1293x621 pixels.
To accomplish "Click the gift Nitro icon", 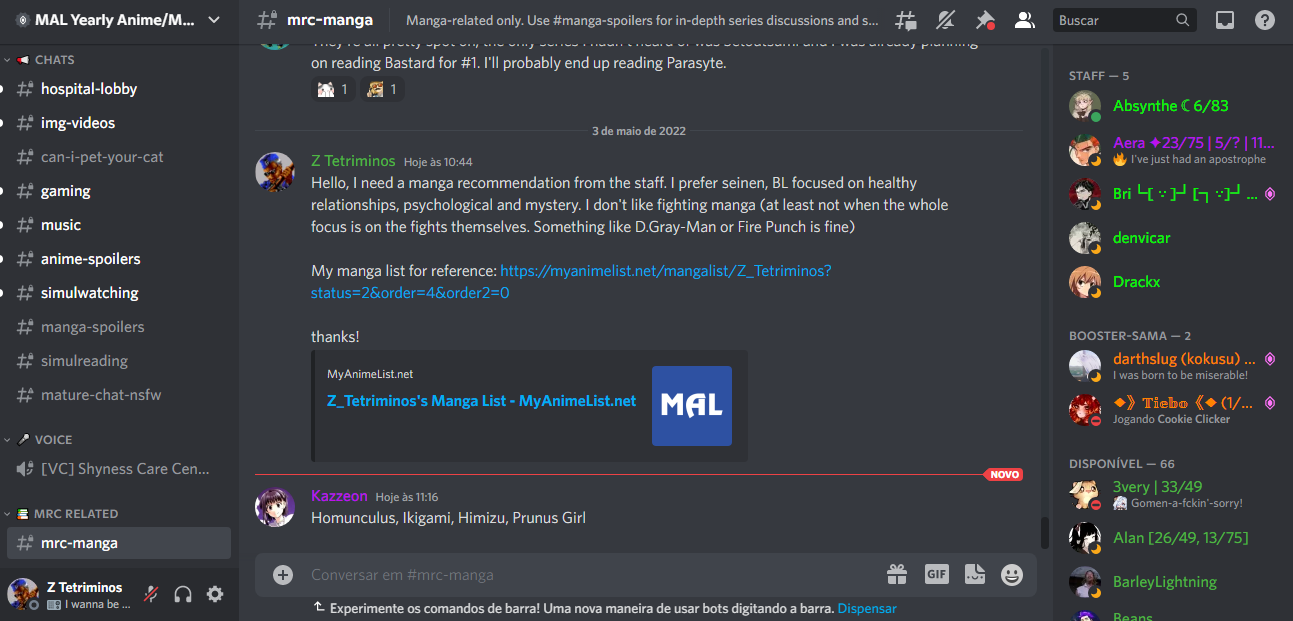I will [897, 574].
